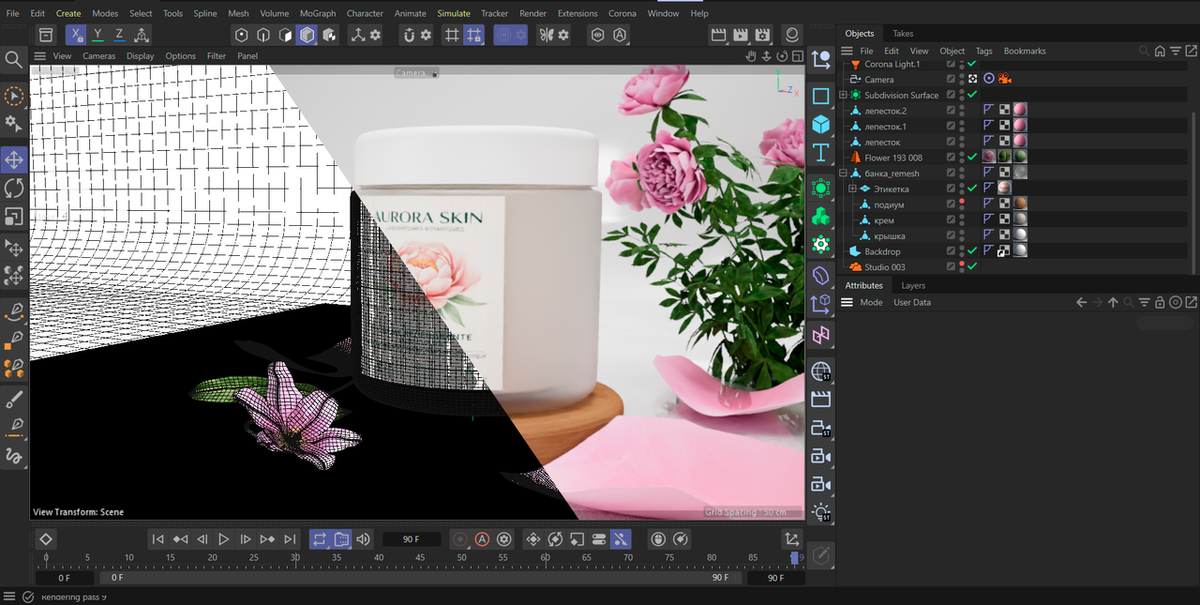Viewport: 1200px width, 605px height.
Task: Select the Camera object in the tree
Action: (879, 79)
